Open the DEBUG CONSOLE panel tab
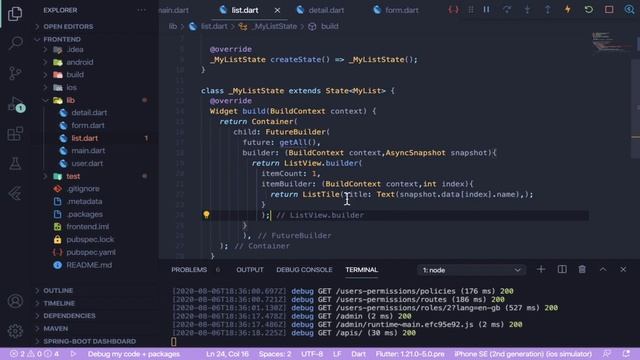The width and height of the screenshot is (640, 360). coord(304,270)
